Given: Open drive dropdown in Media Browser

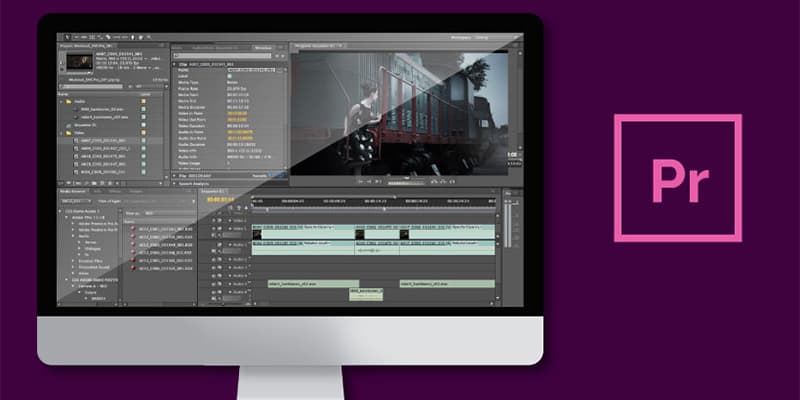Looking at the screenshot, I should pyautogui.click(x=76, y=201).
